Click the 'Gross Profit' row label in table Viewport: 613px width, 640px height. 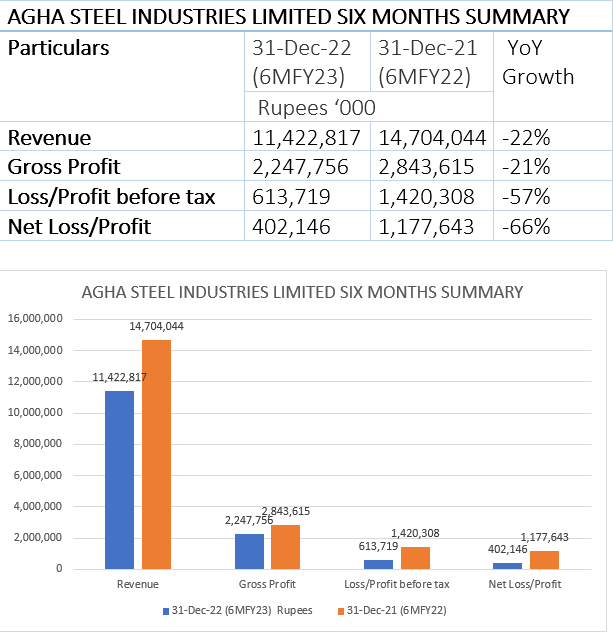point(64,167)
